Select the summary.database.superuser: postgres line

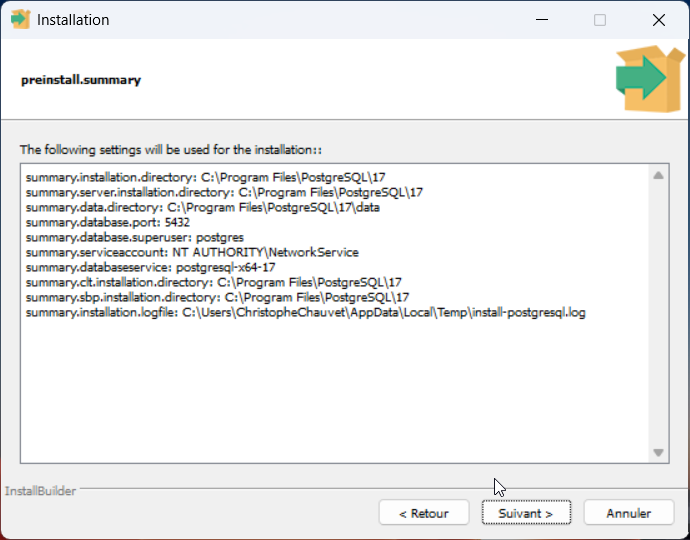(135, 237)
